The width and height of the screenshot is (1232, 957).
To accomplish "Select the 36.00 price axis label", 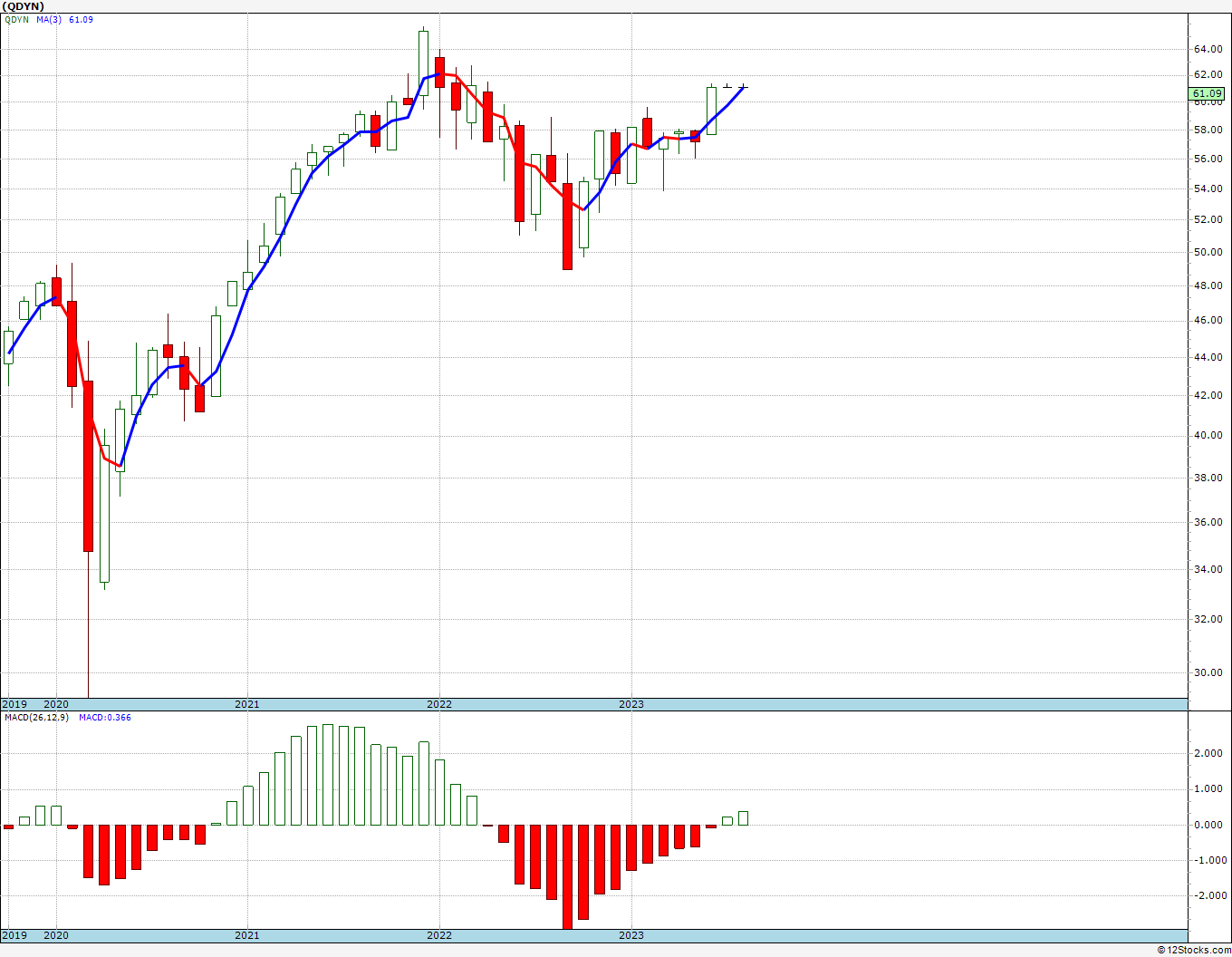I will (1208, 522).
